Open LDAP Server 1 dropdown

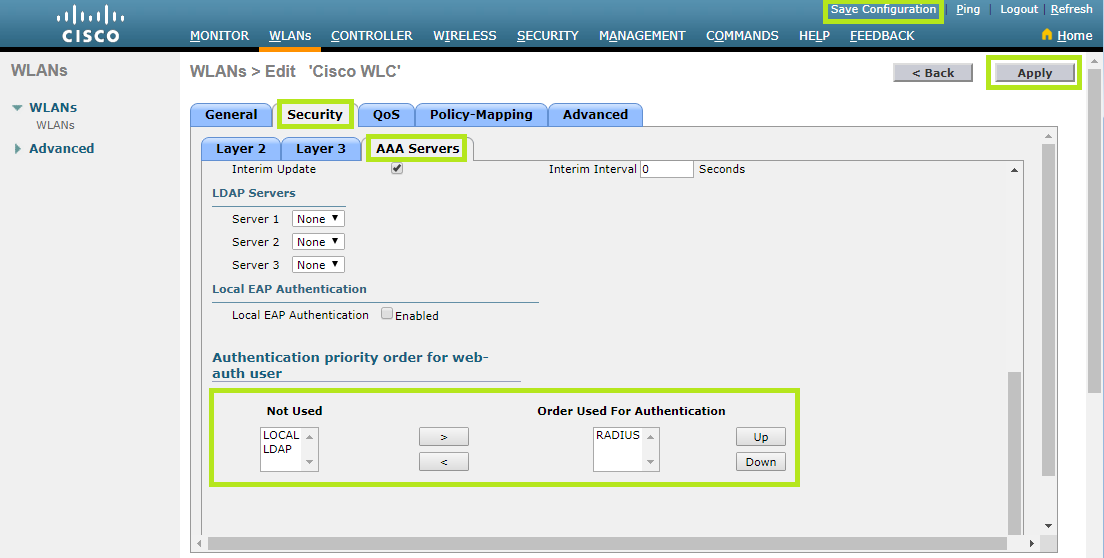click(x=318, y=218)
